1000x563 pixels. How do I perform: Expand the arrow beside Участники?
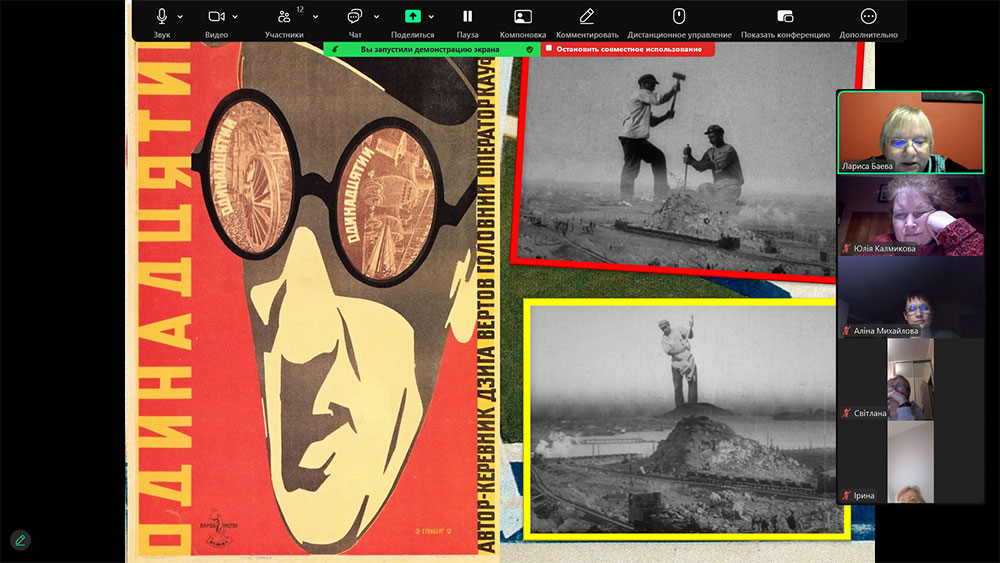point(315,17)
